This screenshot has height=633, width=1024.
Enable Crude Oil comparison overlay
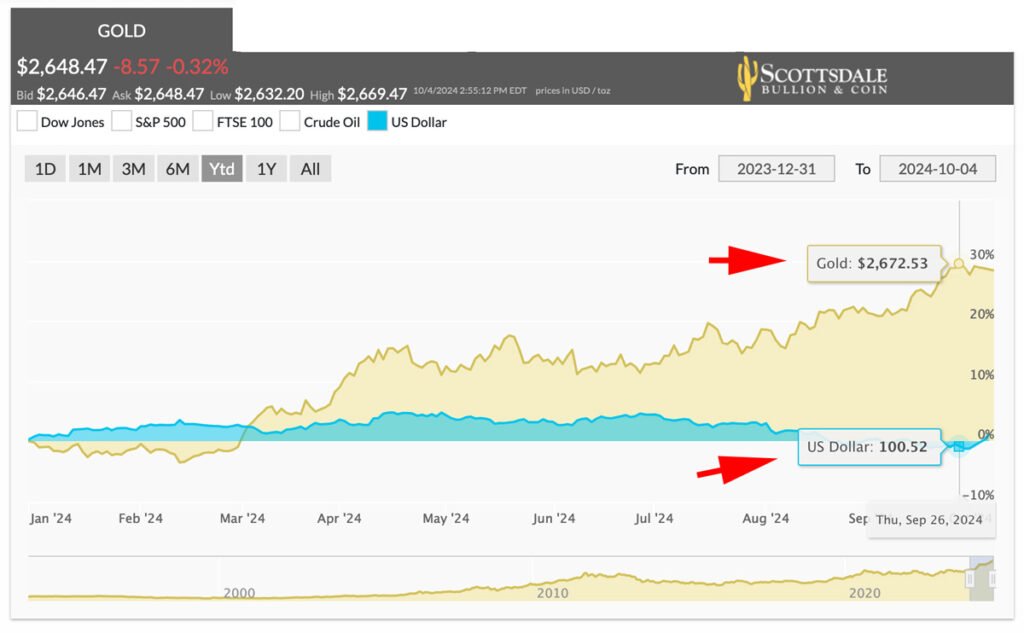[x=290, y=122]
